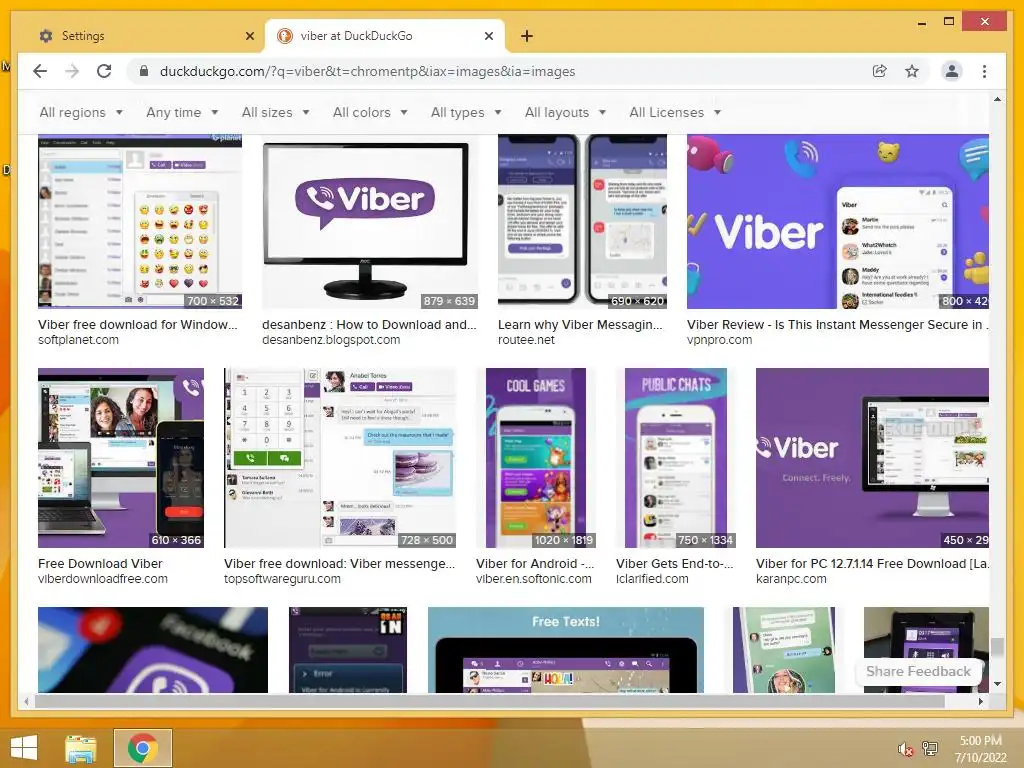
Task: Reload the DuckDuckGo page
Action: [x=104, y=71]
